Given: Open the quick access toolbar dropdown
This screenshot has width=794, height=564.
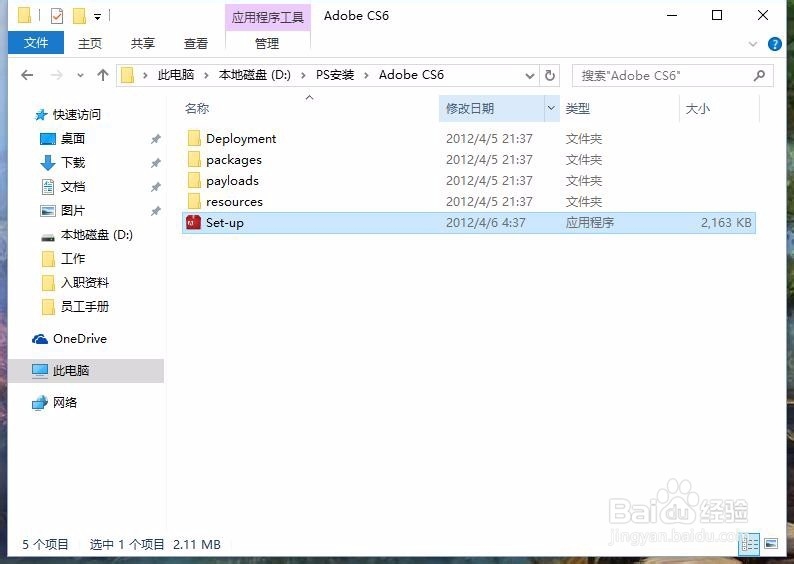Looking at the screenshot, I should coord(97,17).
